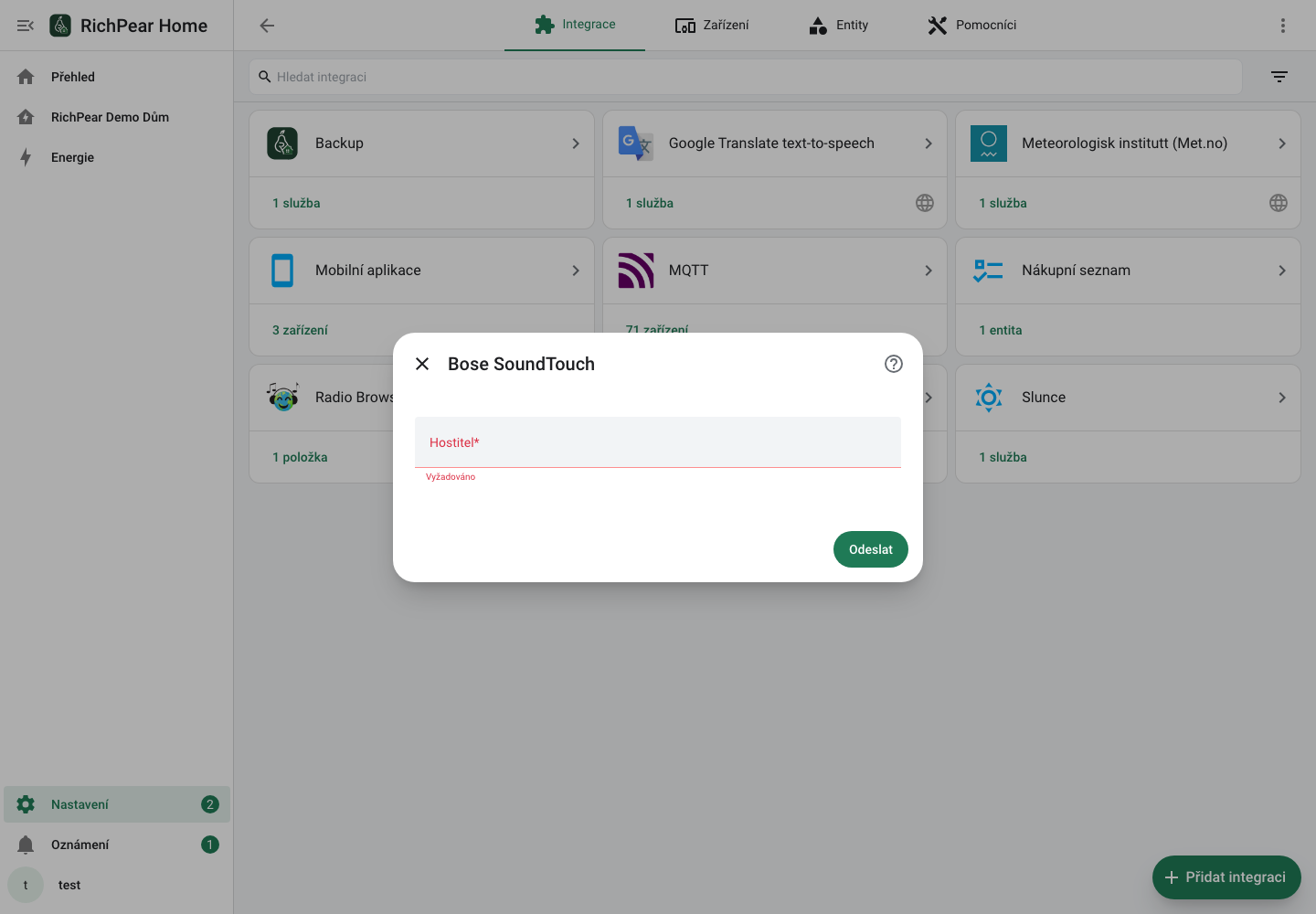Click the Přehled home icon
Image resolution: width=1316 pixels, height=914 pixels.
click(x=26, y=77)
